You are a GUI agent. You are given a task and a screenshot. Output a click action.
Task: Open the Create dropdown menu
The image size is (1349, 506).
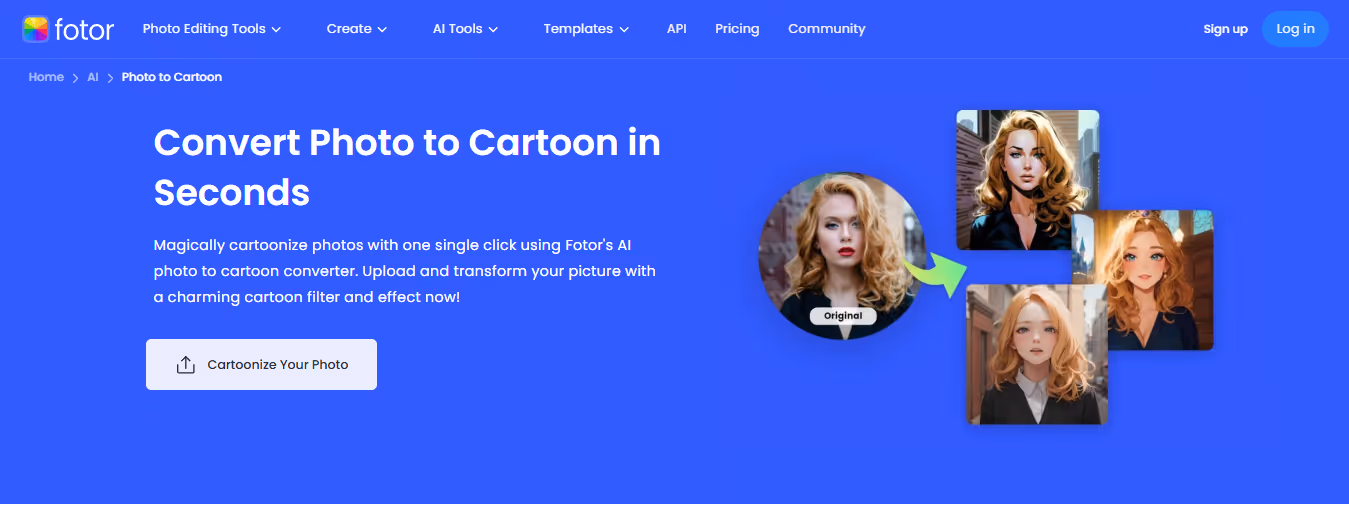356,29
